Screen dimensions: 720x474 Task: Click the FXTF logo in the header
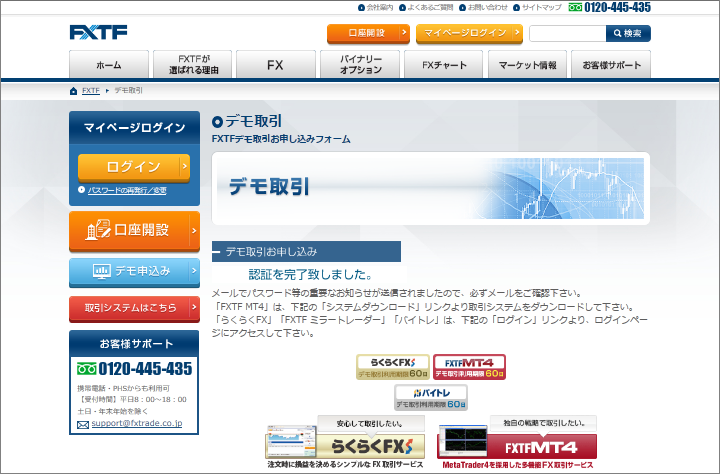(98, 32)
